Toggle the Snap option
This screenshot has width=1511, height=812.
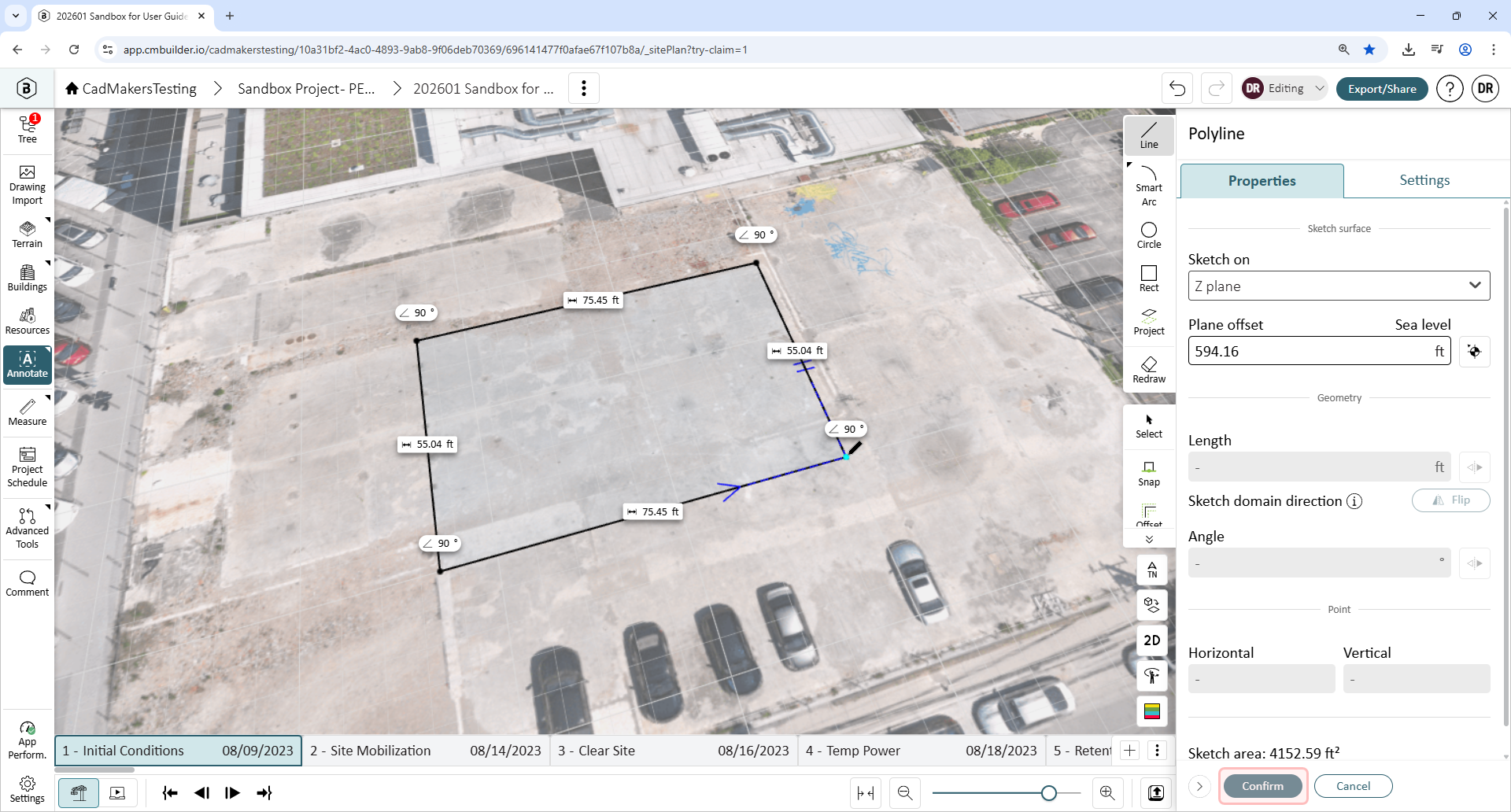pos(1148,473)
